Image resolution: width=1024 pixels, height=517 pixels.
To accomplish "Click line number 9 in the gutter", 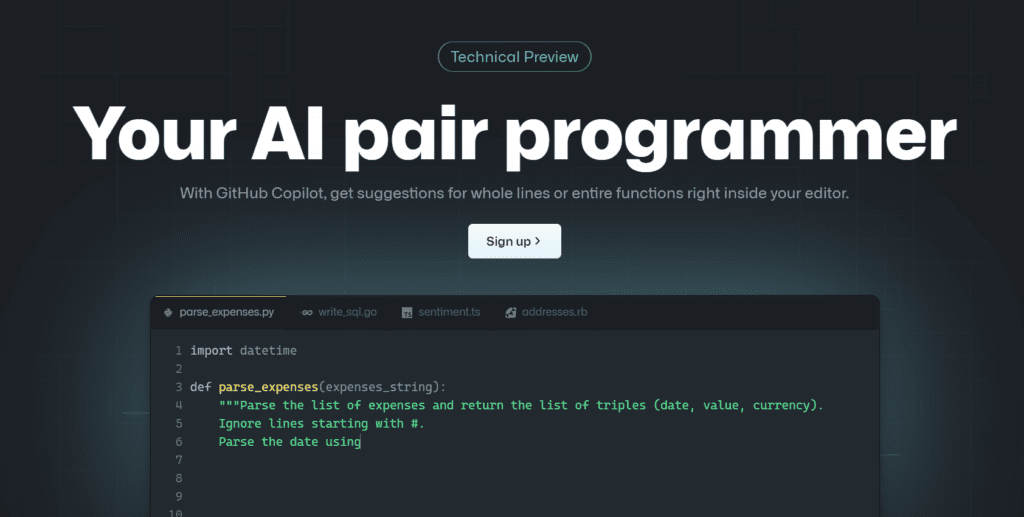I will [x=178, y=497].
